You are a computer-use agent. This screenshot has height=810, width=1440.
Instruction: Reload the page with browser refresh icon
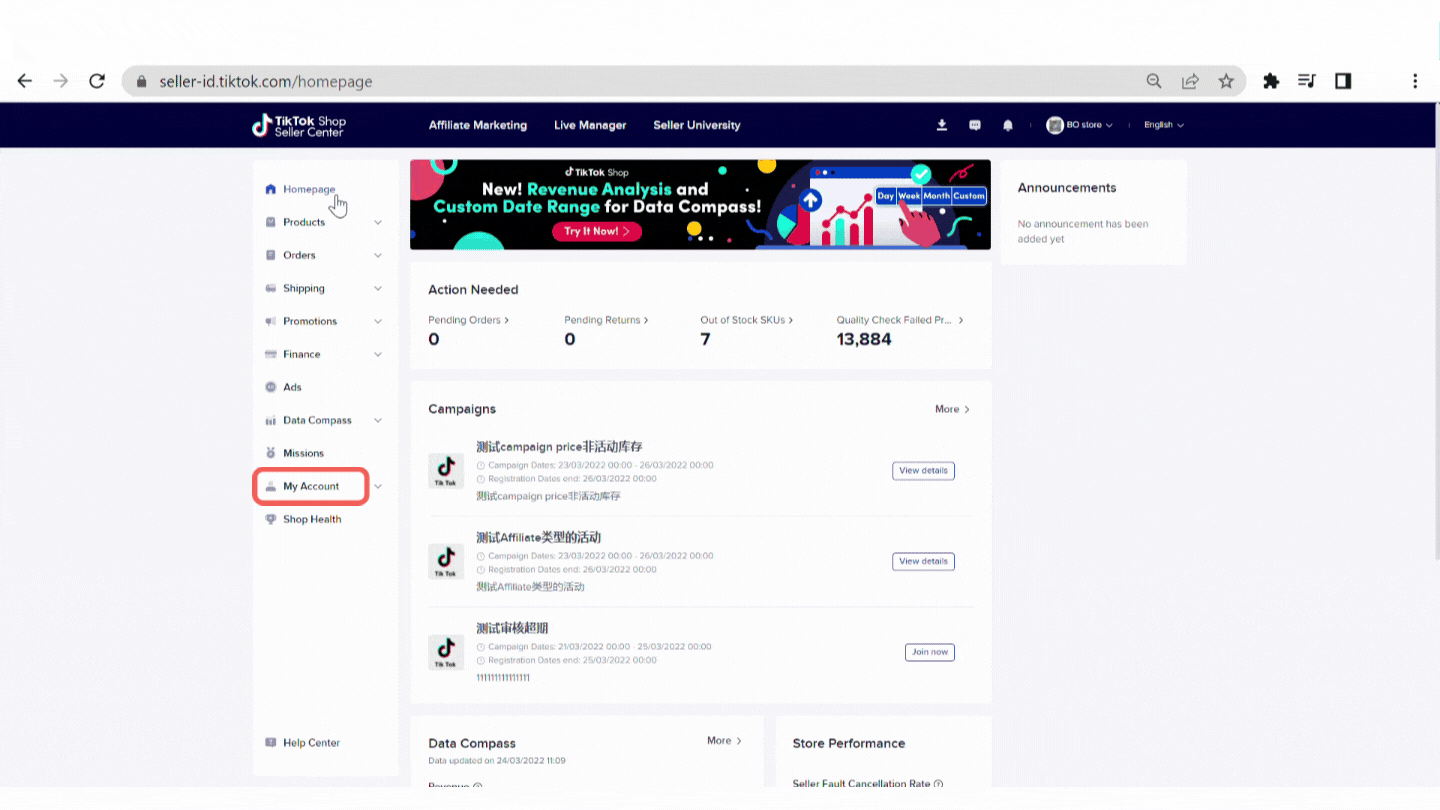pyautogui.click(x=97, y=81)
